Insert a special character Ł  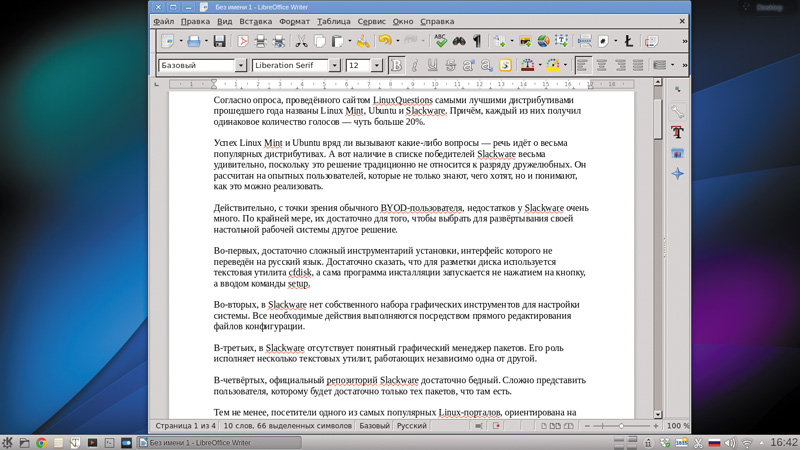pos(629,41)
